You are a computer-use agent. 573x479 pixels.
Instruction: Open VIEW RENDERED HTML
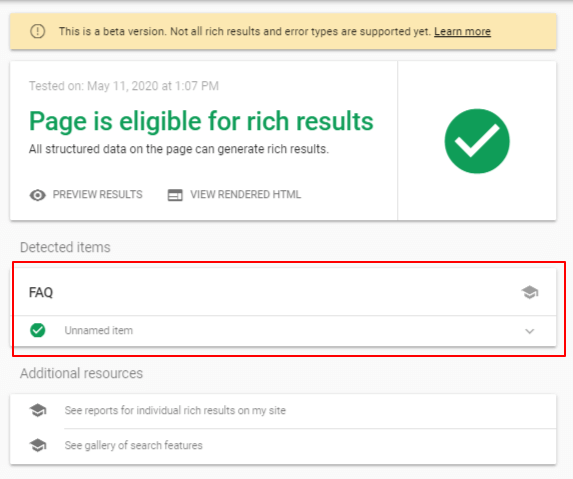[x=246, y=194]
